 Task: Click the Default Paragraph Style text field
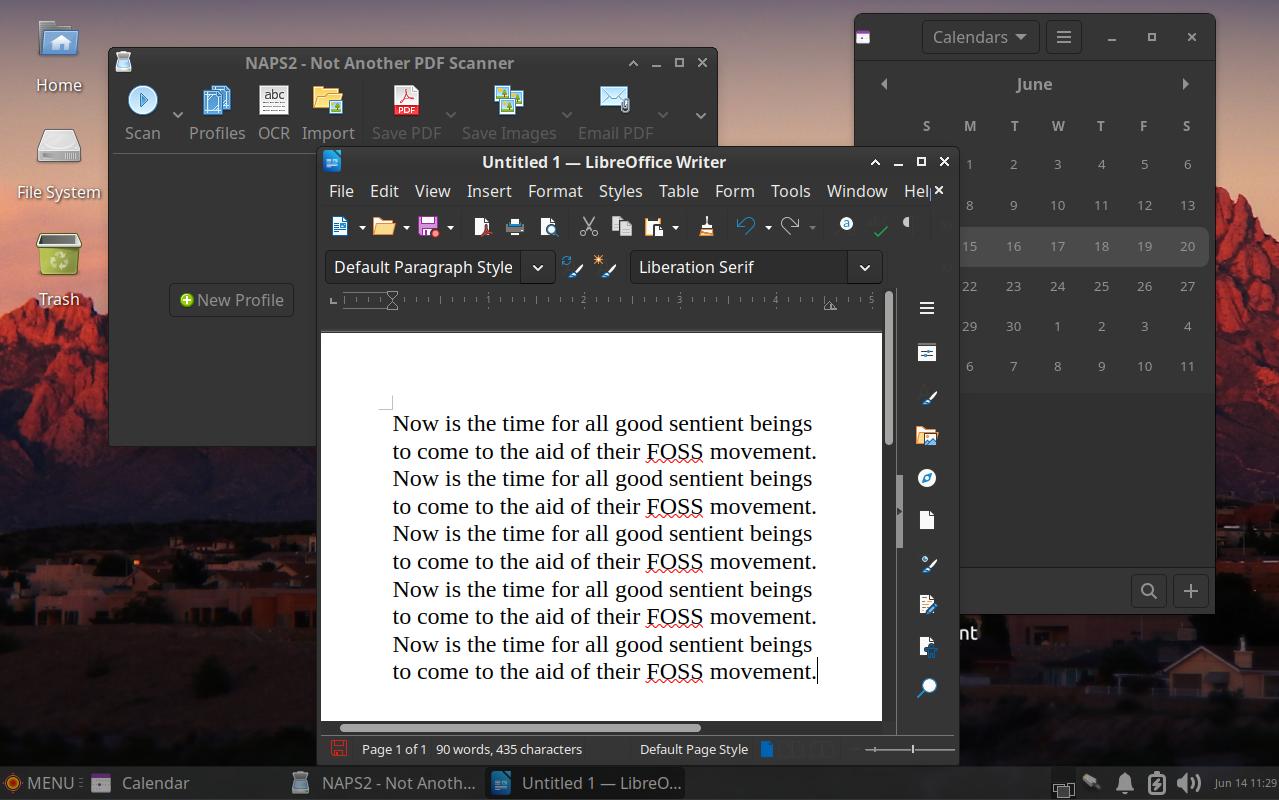pos(423,267)
